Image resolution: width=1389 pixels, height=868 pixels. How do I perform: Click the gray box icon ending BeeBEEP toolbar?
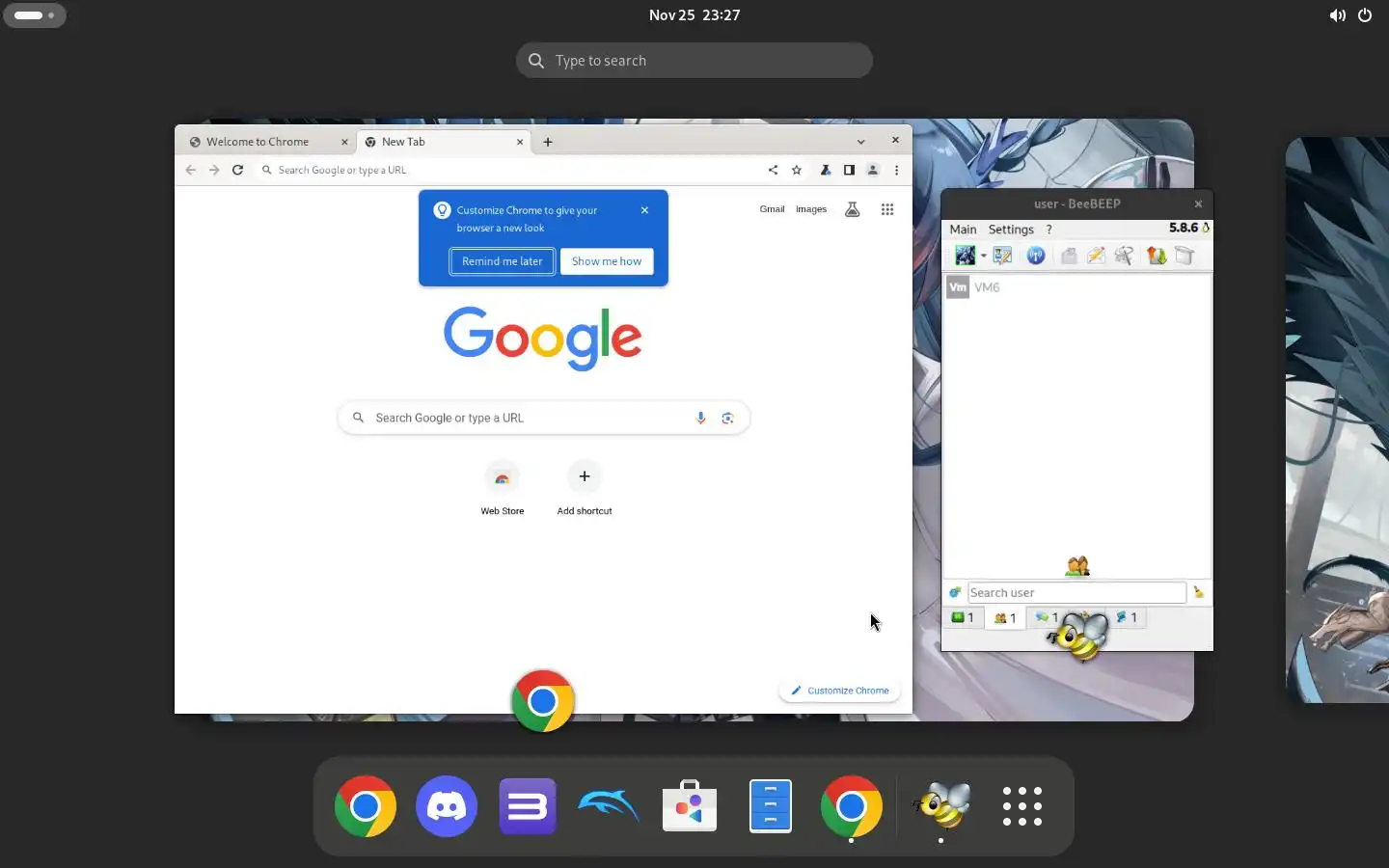(1185, 256)
